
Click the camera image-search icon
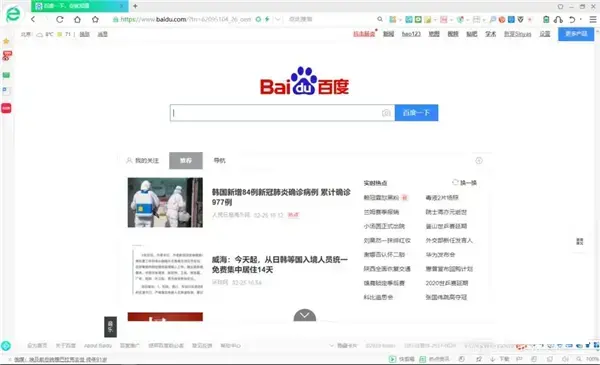[x=386, y=113]
